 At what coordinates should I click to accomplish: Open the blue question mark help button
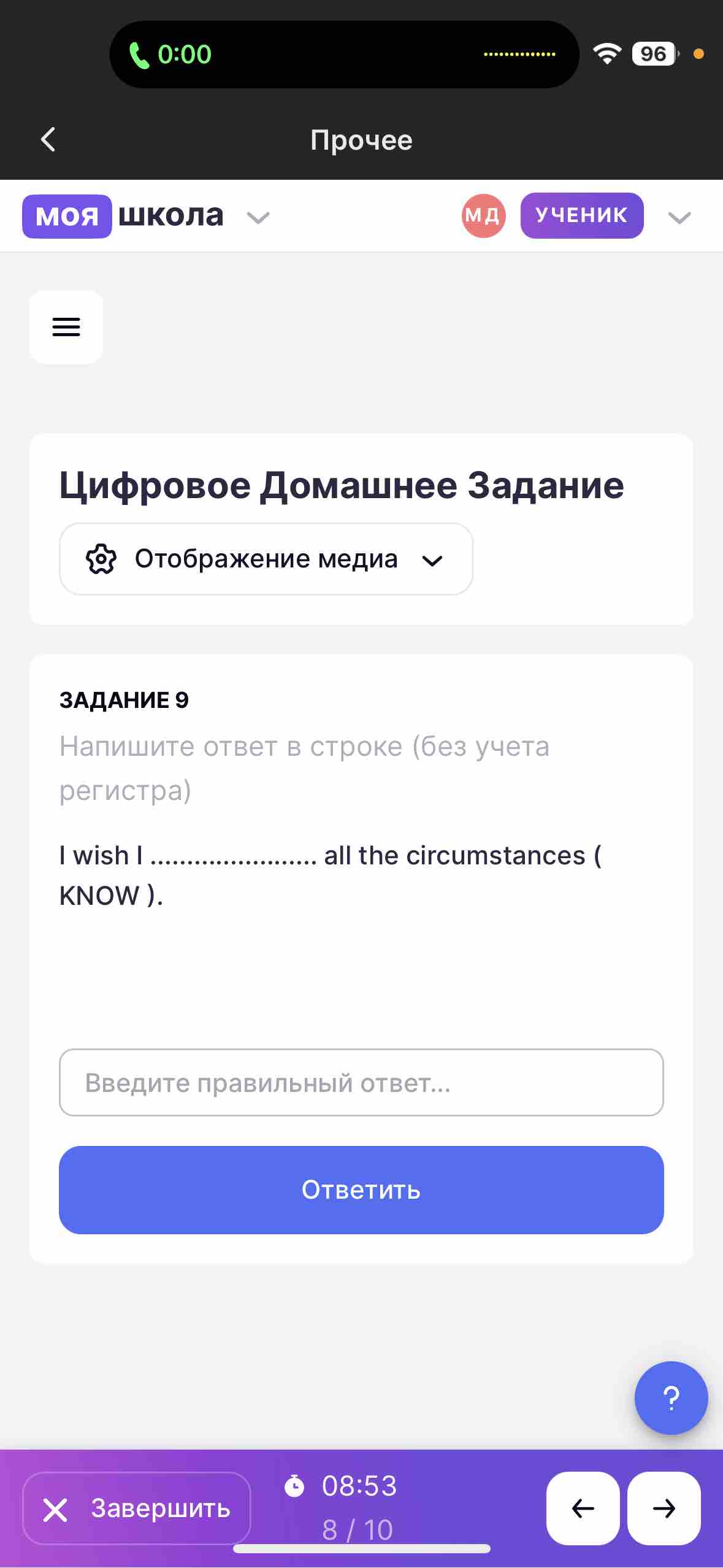coord(671,1398)
